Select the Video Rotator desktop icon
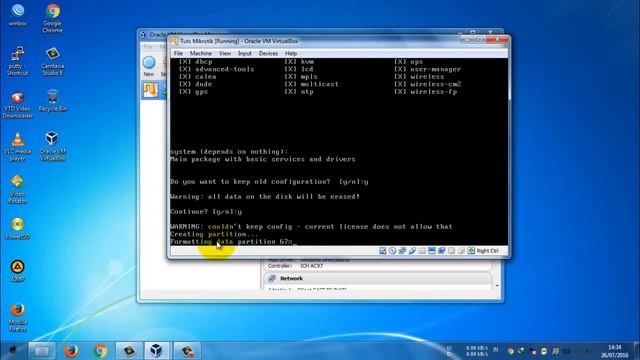Screen dimensions: 640x360 click(x=18, y=189)
